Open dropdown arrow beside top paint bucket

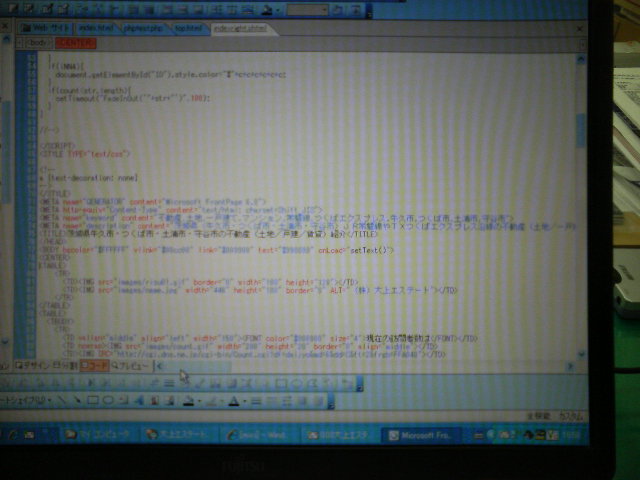[278, 9]
